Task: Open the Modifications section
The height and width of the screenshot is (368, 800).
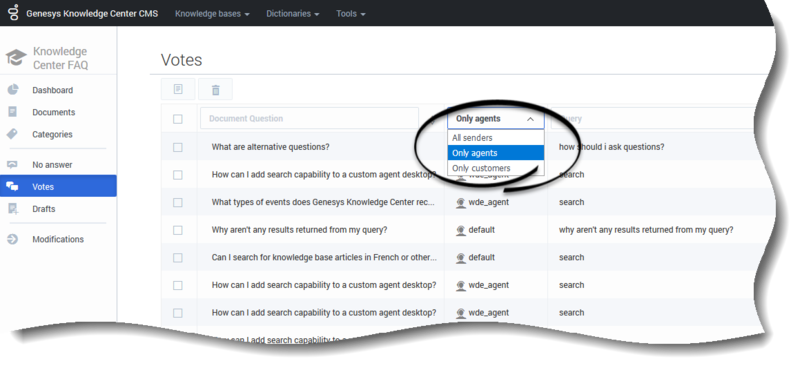Action: [58, 239]
